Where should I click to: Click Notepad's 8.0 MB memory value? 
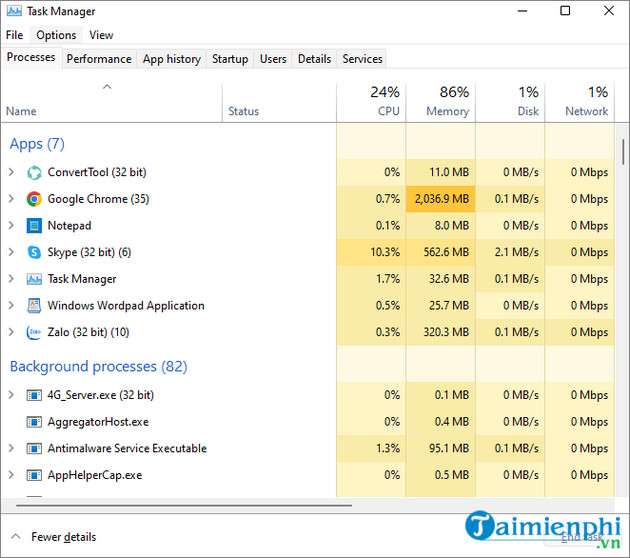[x=452, y=225]
